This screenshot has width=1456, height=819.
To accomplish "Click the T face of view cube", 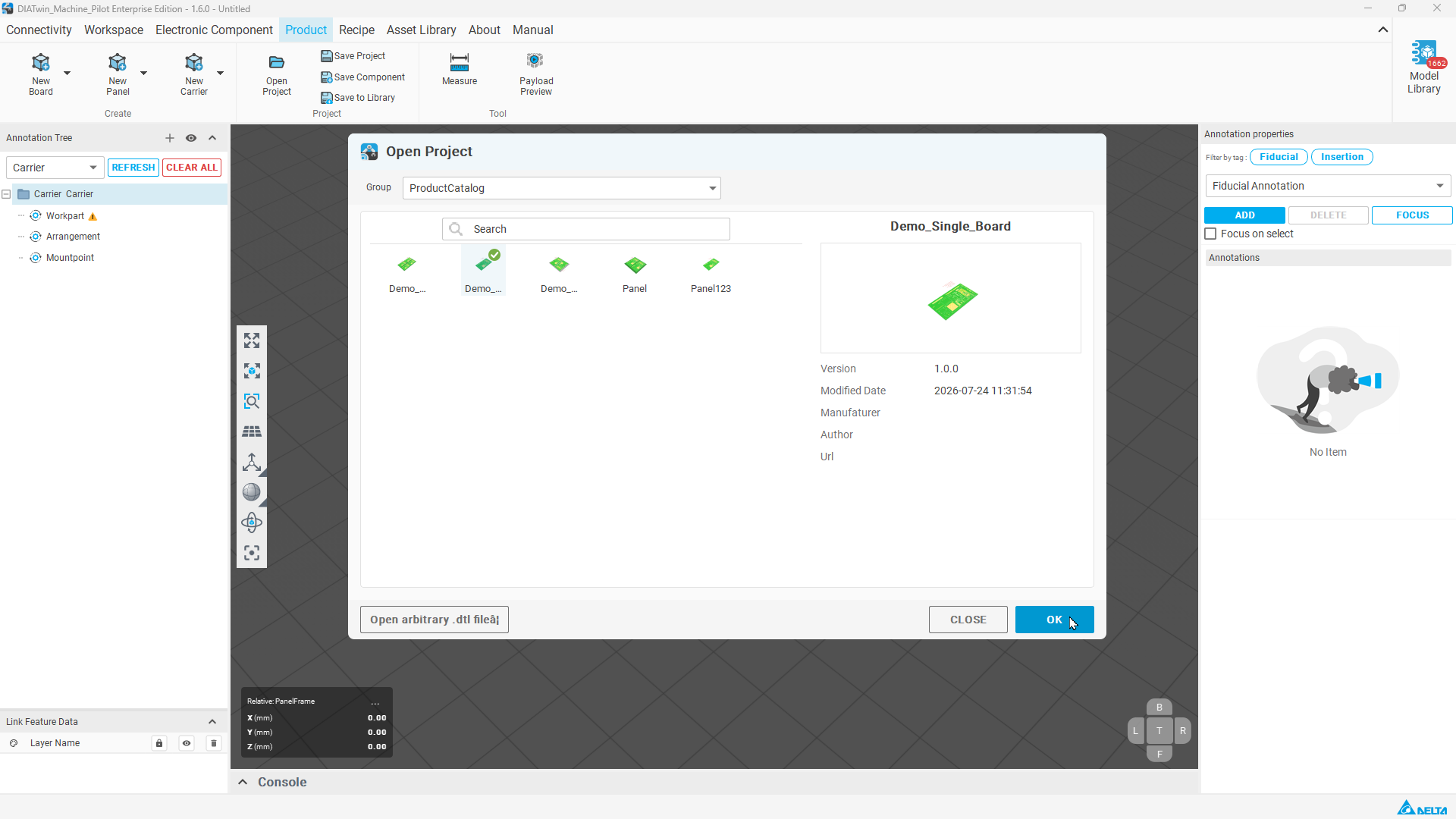I will 1159,731.
